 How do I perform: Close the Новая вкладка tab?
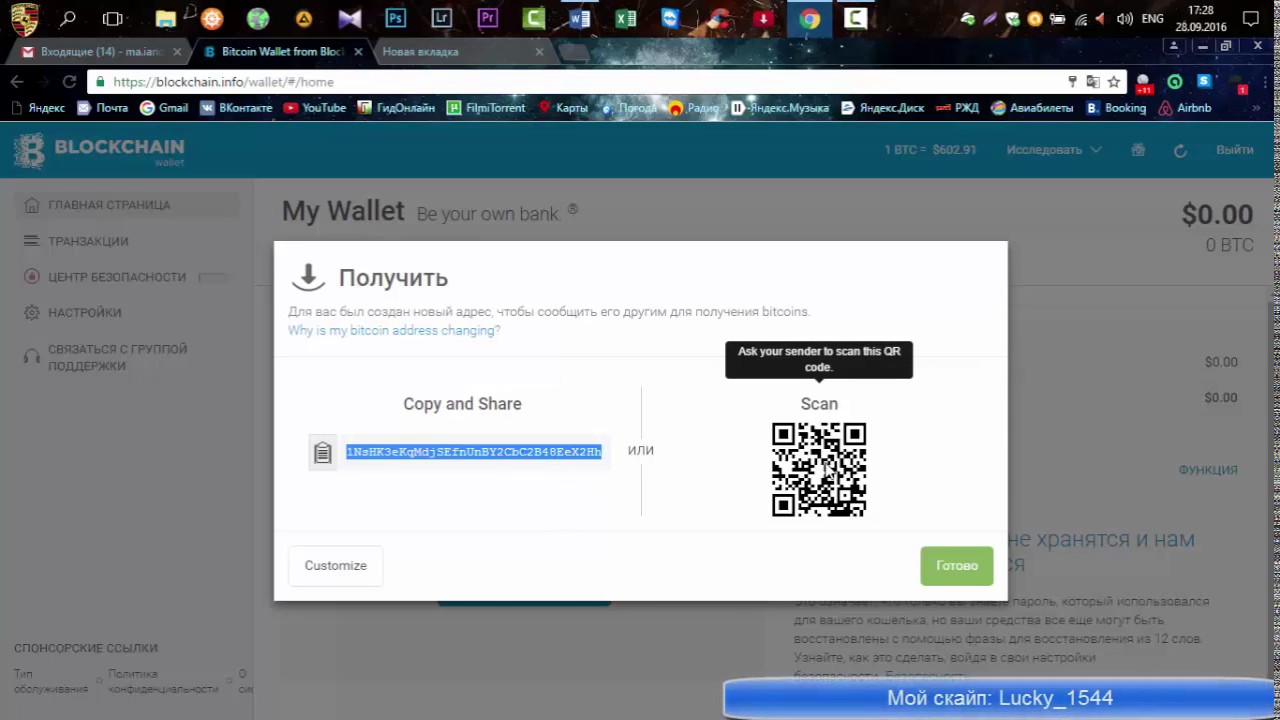[x=540, y=52]
